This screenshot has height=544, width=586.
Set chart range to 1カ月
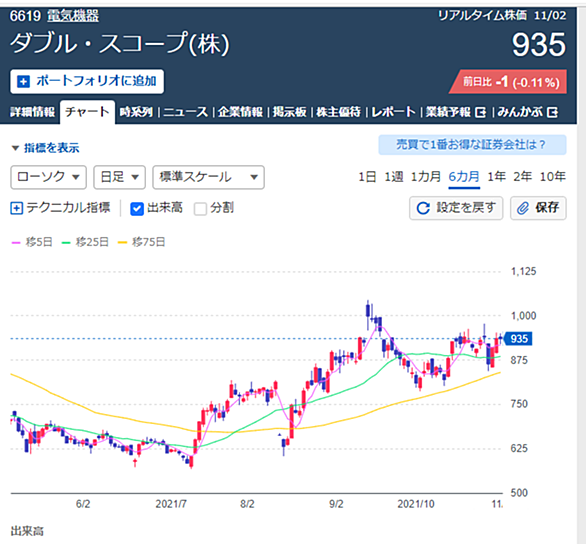(x=426, y=176)
